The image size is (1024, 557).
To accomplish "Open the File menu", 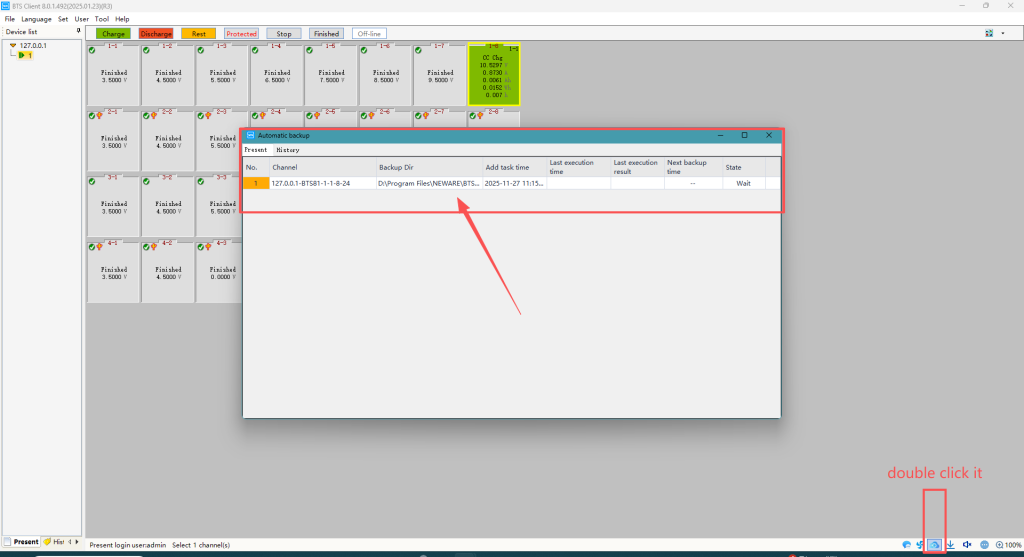I will [x=10, y=19].
